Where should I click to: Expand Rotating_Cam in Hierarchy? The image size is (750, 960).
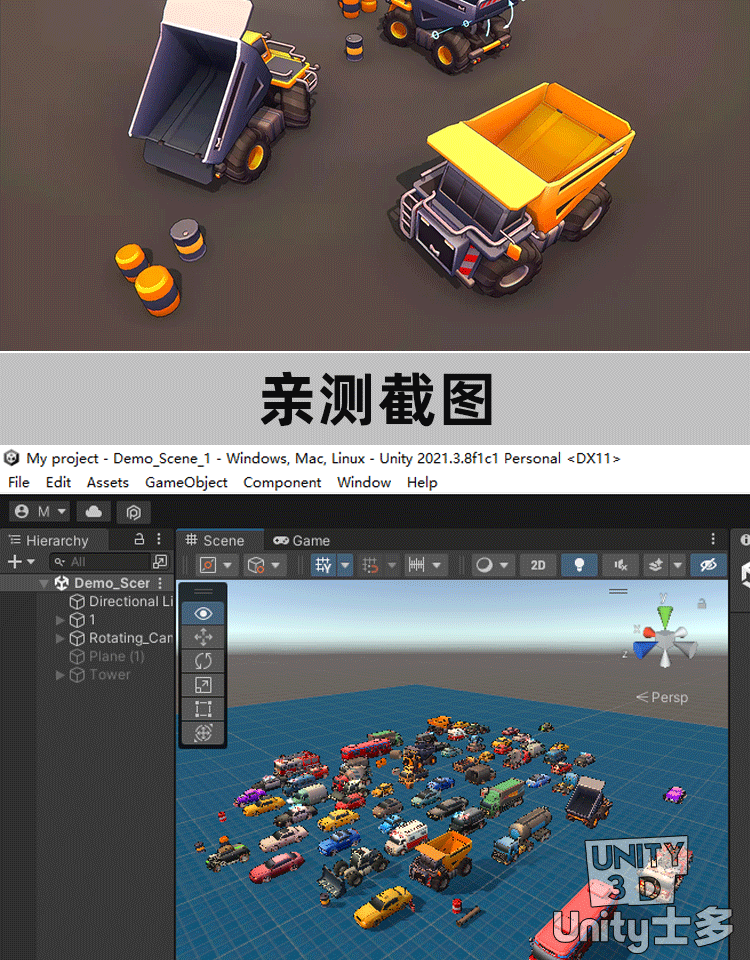pyautogui.click(x=60, y=639)
